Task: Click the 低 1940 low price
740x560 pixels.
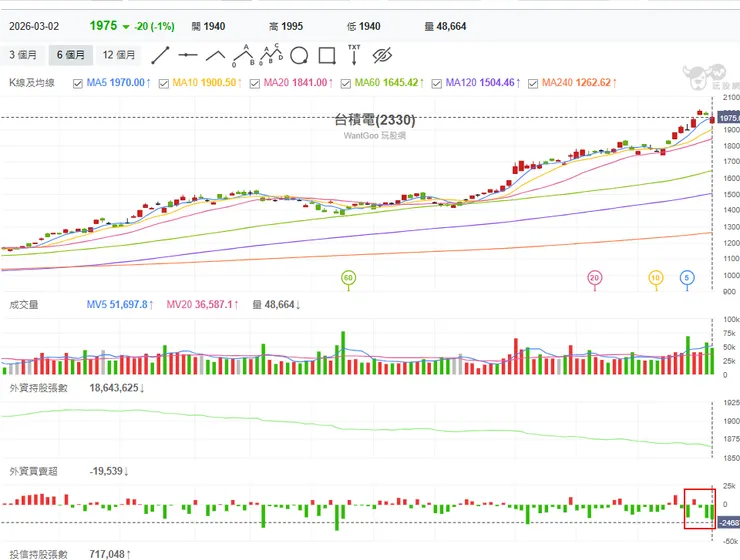Action: 363,26
